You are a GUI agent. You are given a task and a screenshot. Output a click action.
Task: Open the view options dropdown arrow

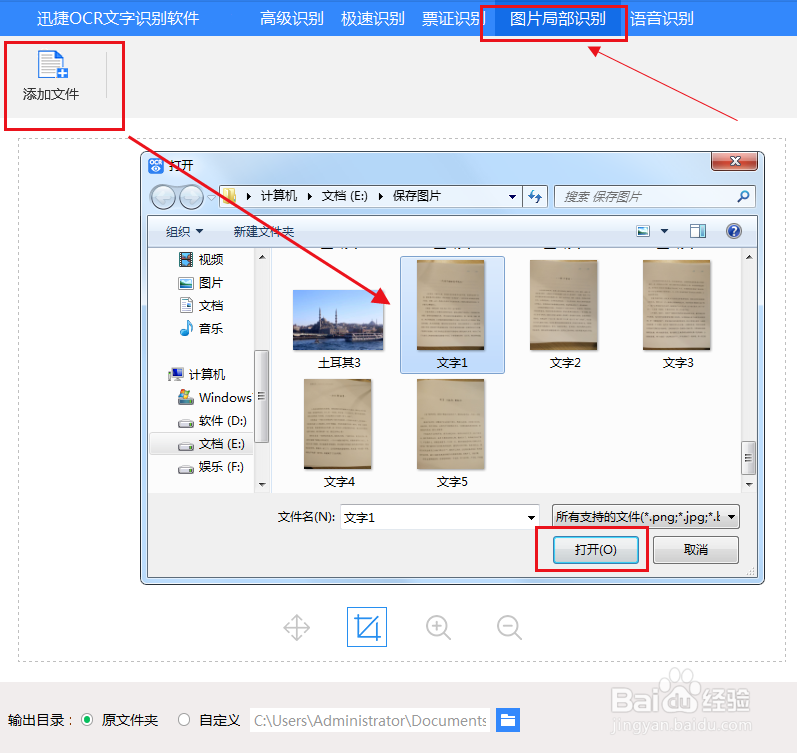click(664, 231)
